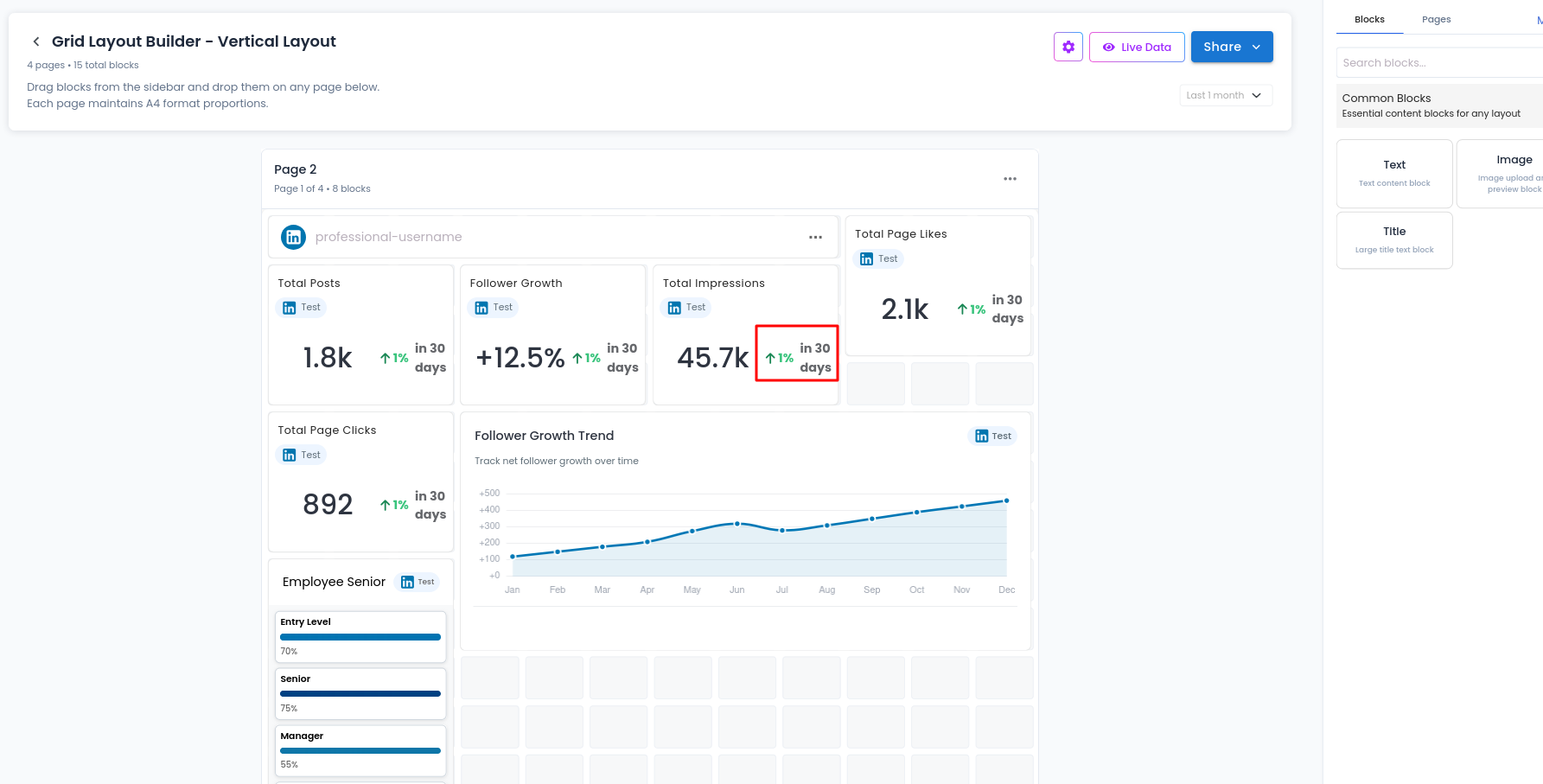Screen dimensions: 1543x784
Task: Open layout settings via purple gear icon
Action: click(x=1068, y=47)
